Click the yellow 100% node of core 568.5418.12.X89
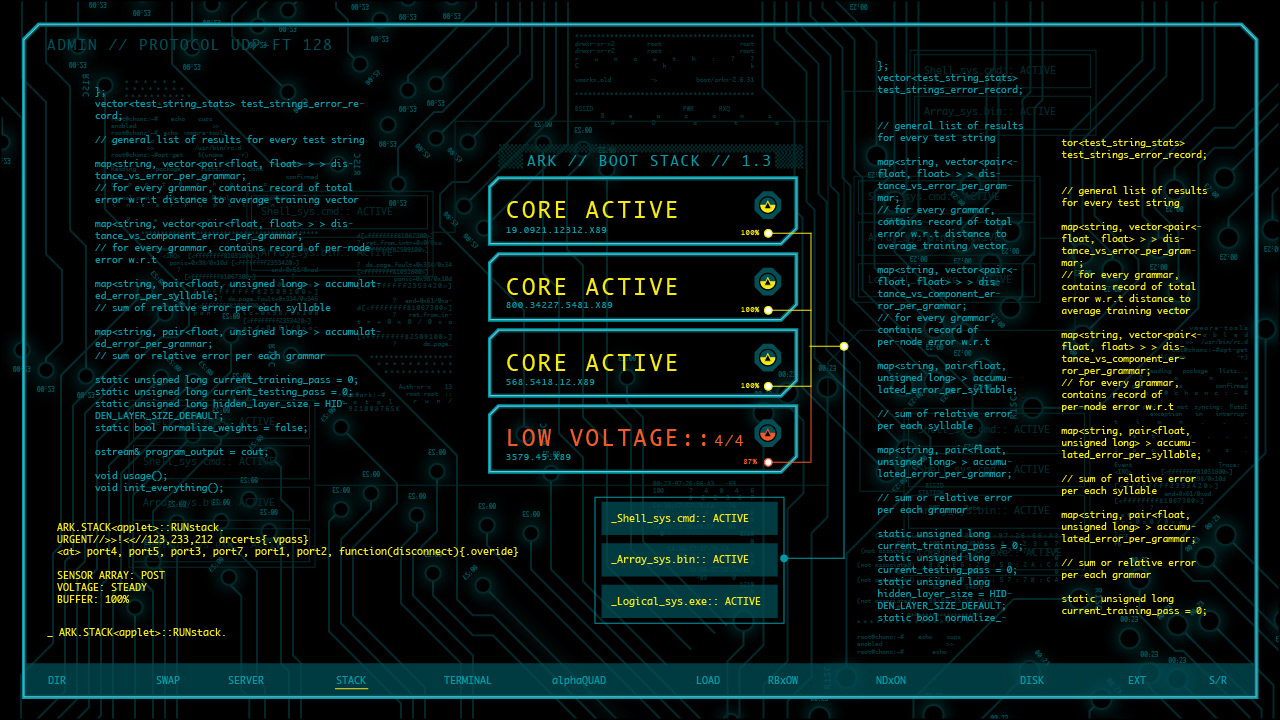This screenshot has width=1280, height=720. pyautogui.click(x=768, y=386)
